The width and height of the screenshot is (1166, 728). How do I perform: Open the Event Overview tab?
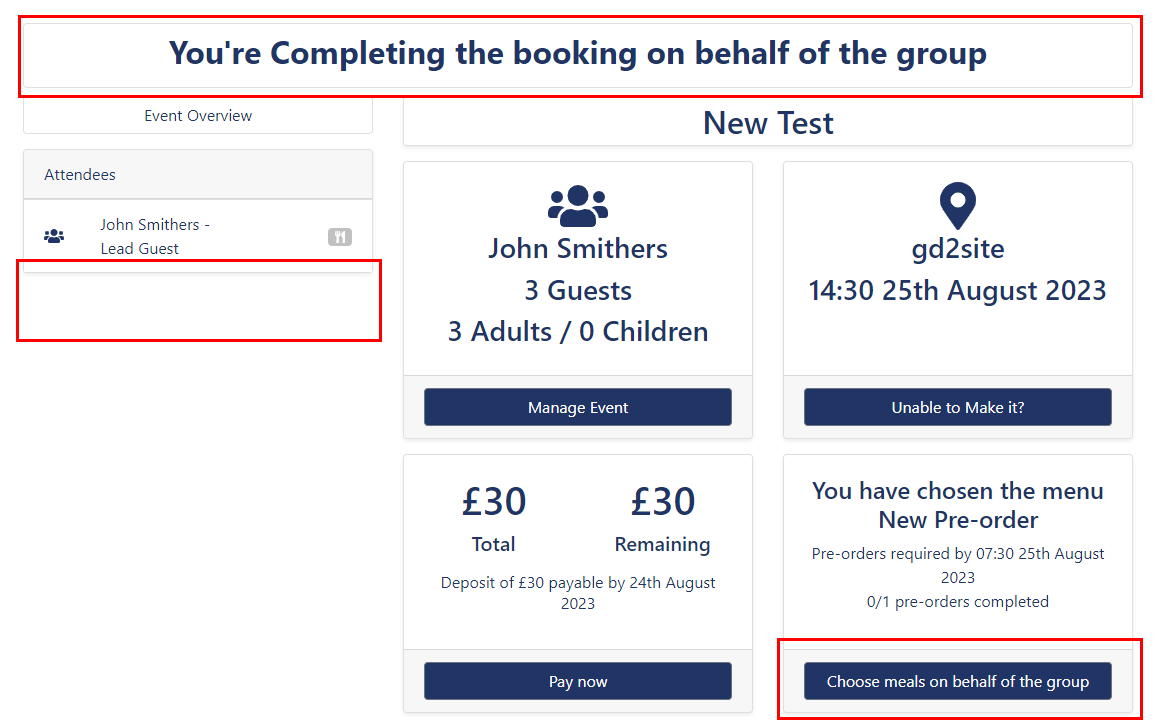[198, 116]
